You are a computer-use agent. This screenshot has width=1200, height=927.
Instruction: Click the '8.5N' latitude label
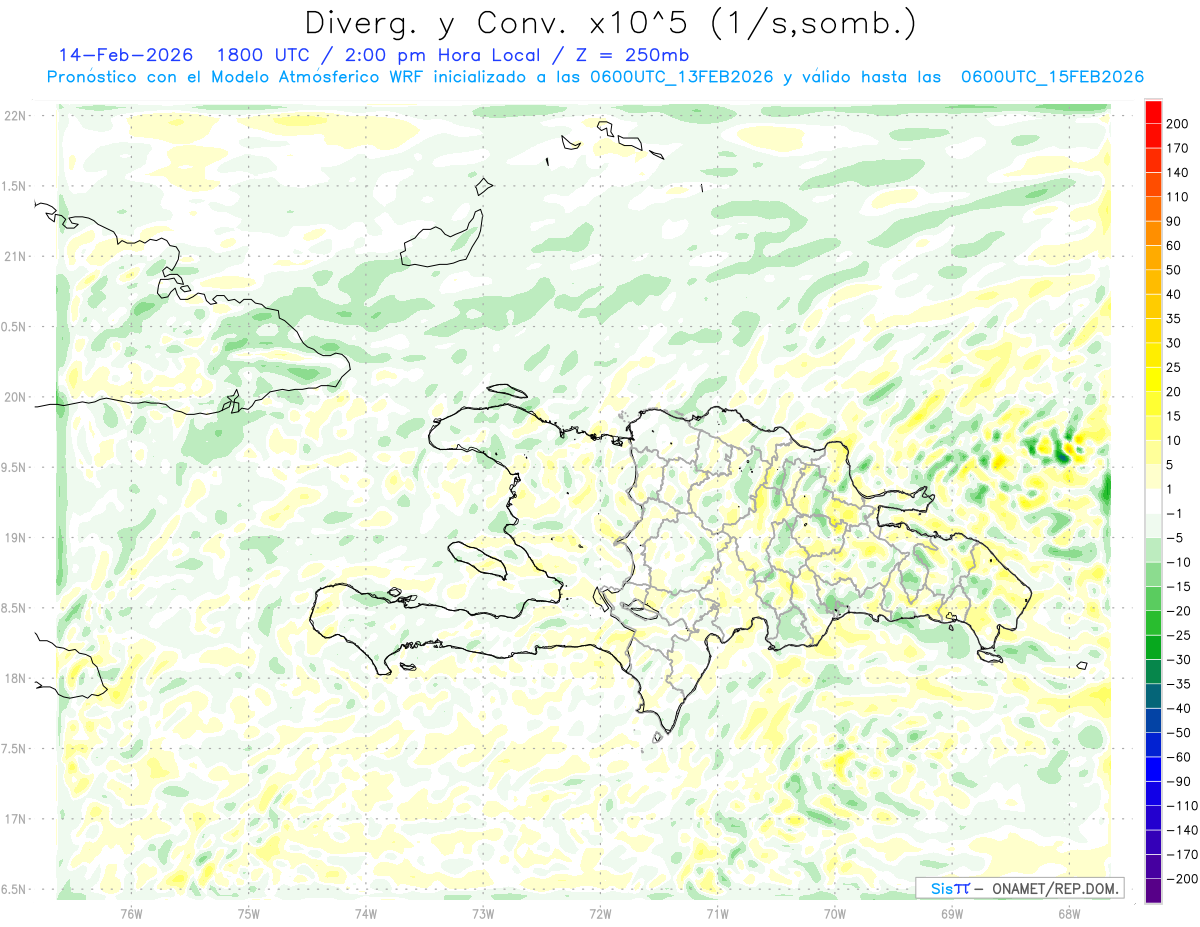pos(14,608)
